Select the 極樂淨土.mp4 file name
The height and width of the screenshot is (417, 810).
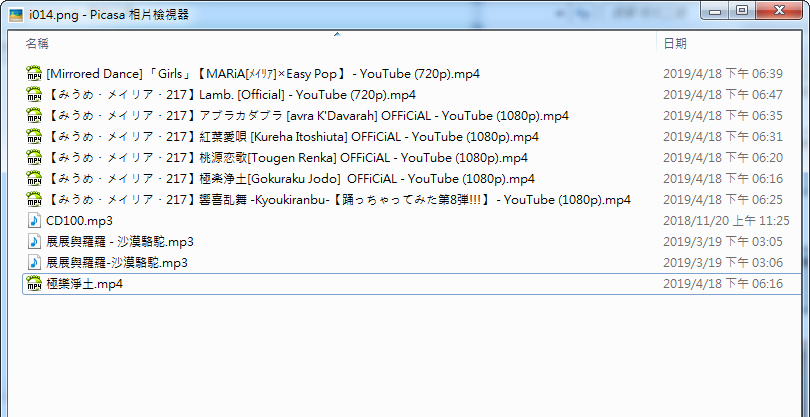84,284
